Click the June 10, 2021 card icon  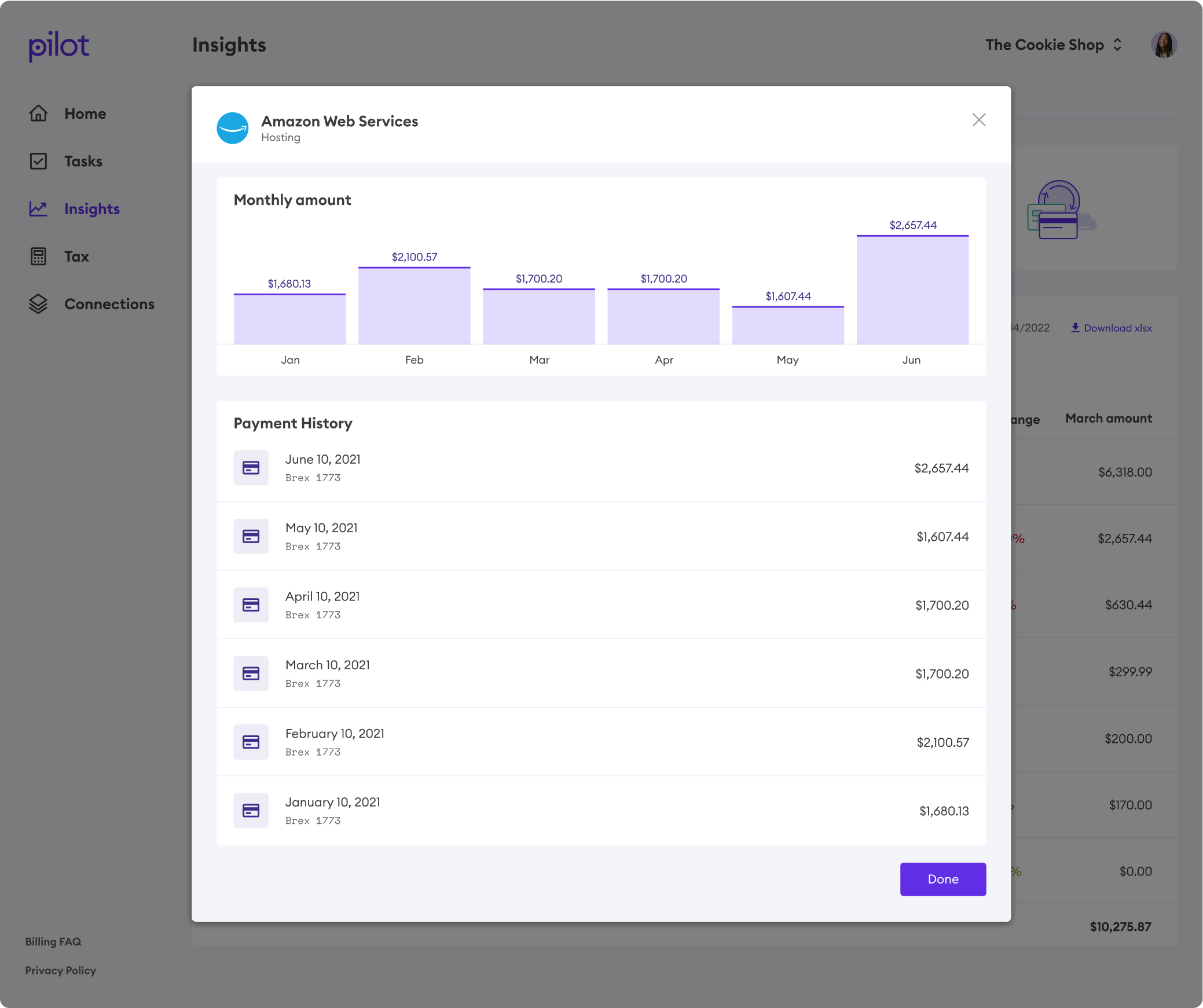point(251,468)
